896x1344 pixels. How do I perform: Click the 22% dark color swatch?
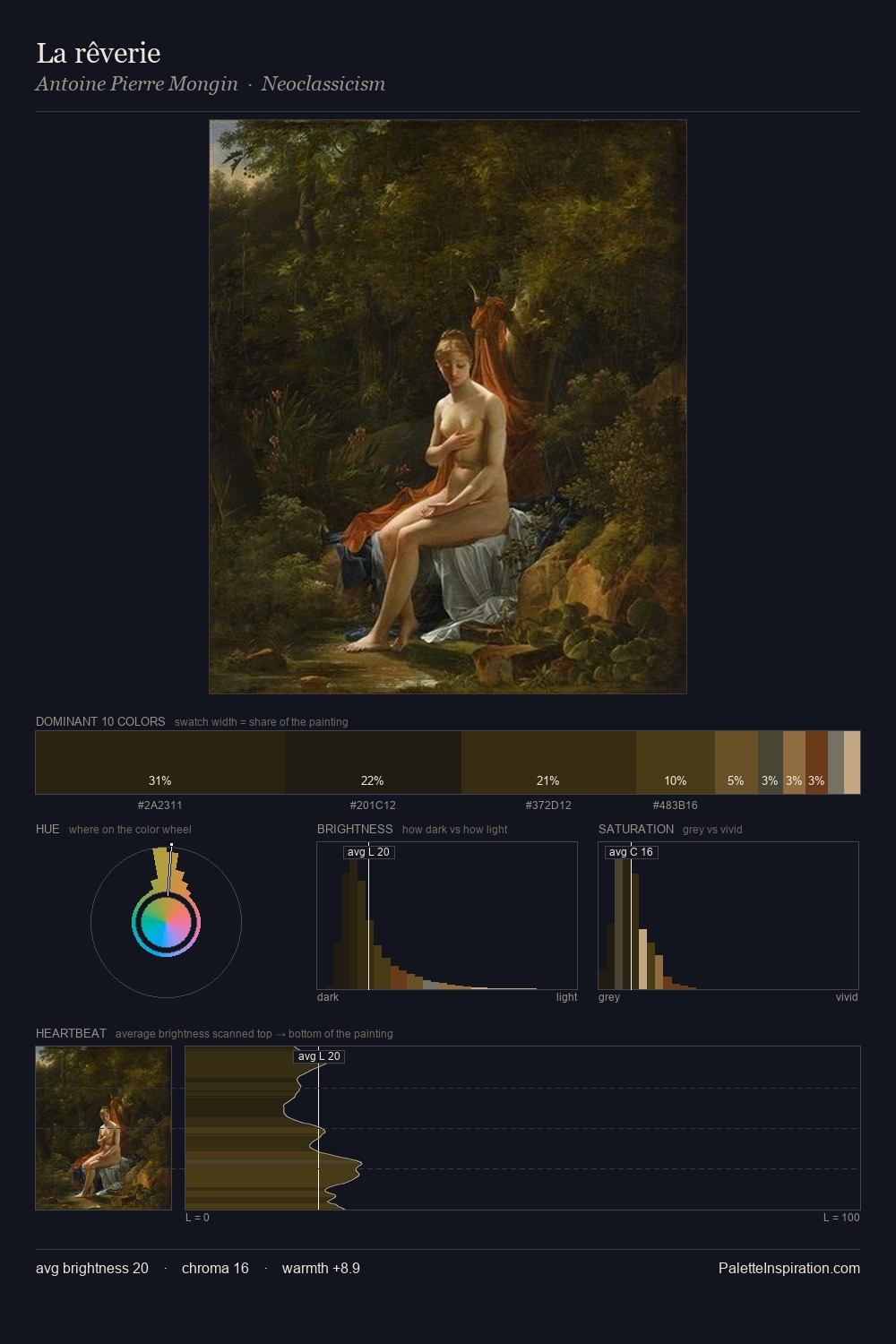tap(373, 762)
